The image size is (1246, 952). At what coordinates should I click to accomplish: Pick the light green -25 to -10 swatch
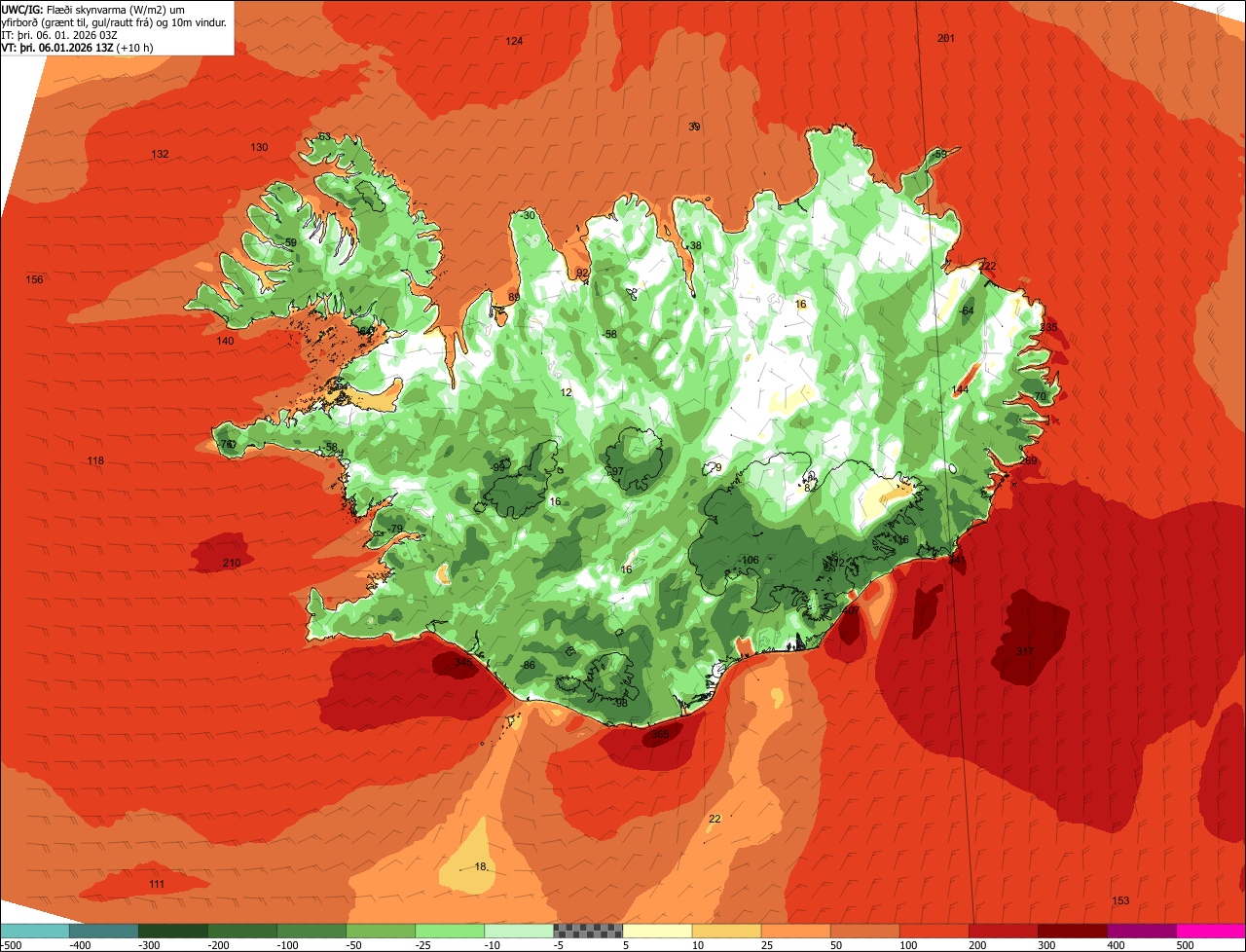[x=451, y=931]
